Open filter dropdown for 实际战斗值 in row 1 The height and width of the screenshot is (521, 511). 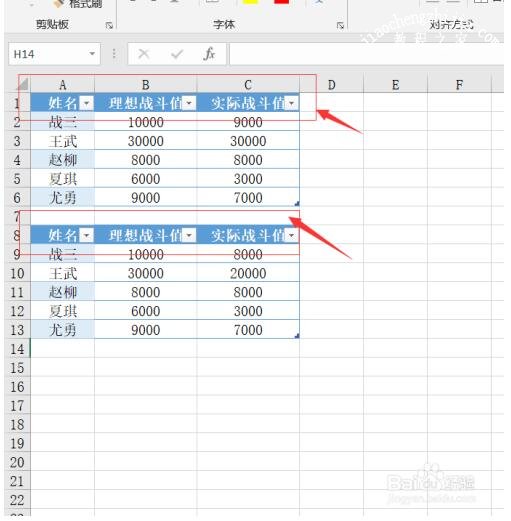[292, 103]
